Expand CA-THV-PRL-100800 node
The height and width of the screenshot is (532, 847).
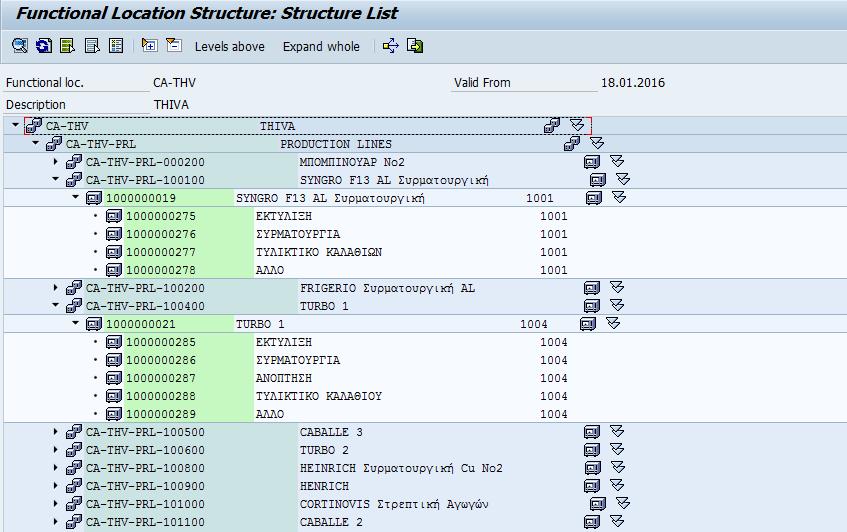(x=56, y=467)
